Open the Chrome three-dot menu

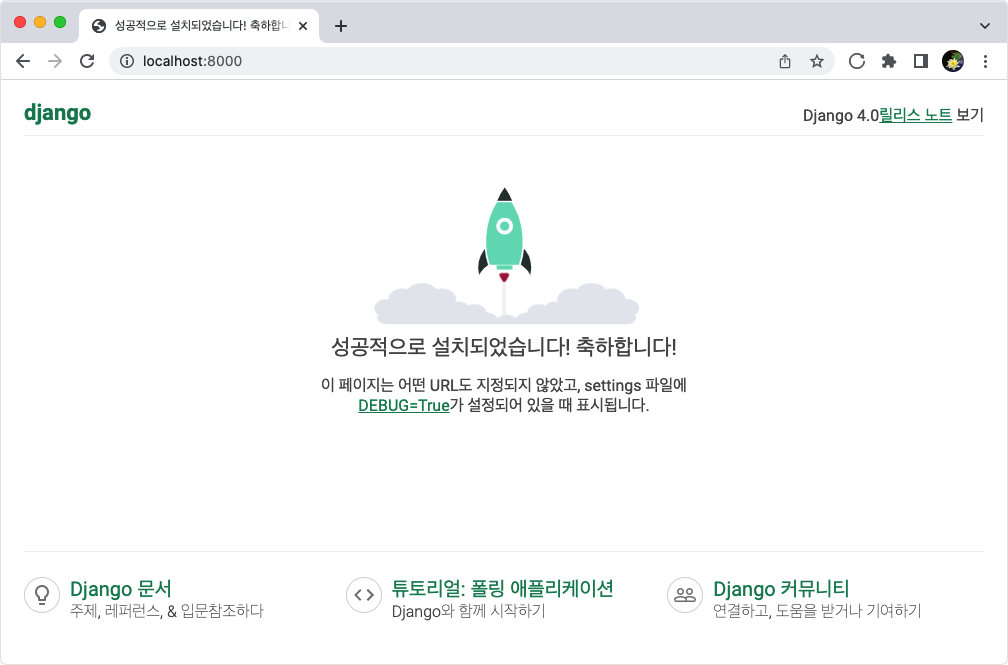point(985,61)
